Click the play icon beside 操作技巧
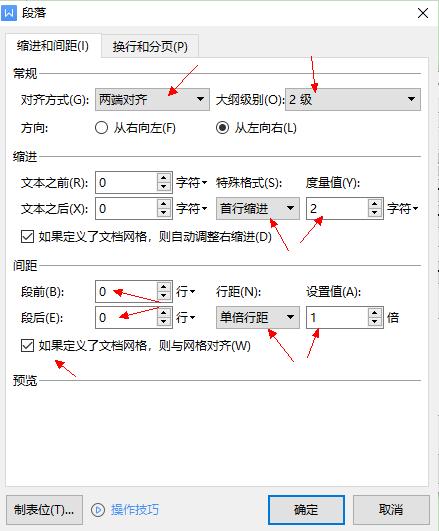 pos(98,510)
